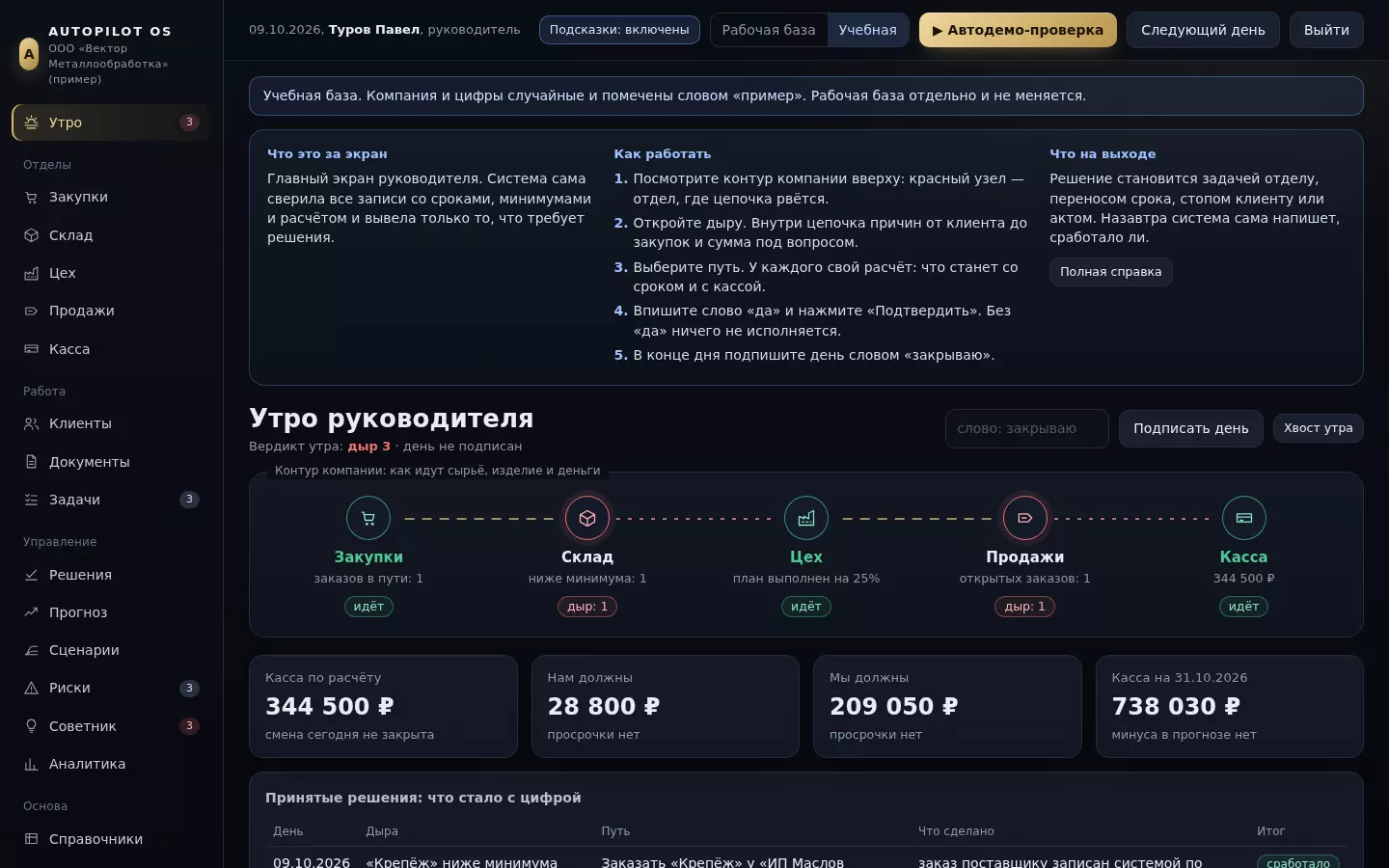The width and height of the screenshot is (1389, 868).
Task: Click the Справочники table icon
Action: point(31,839)
